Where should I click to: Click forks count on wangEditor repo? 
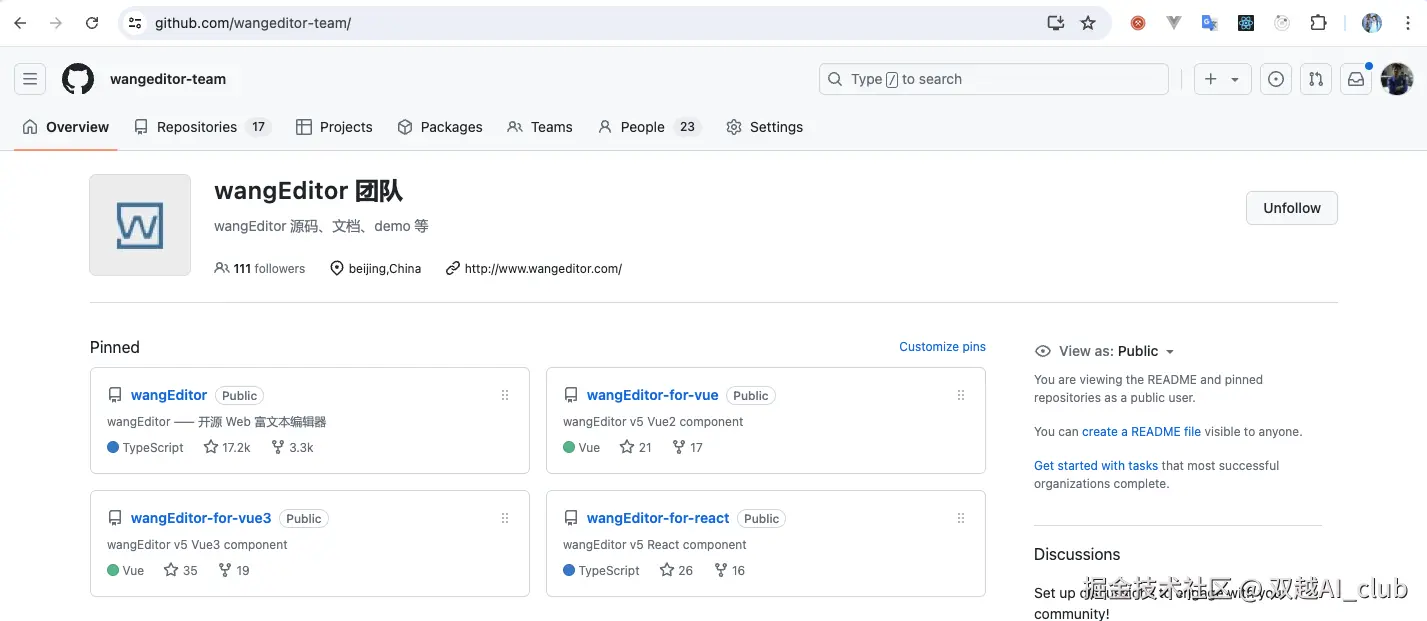coord(292,447)
